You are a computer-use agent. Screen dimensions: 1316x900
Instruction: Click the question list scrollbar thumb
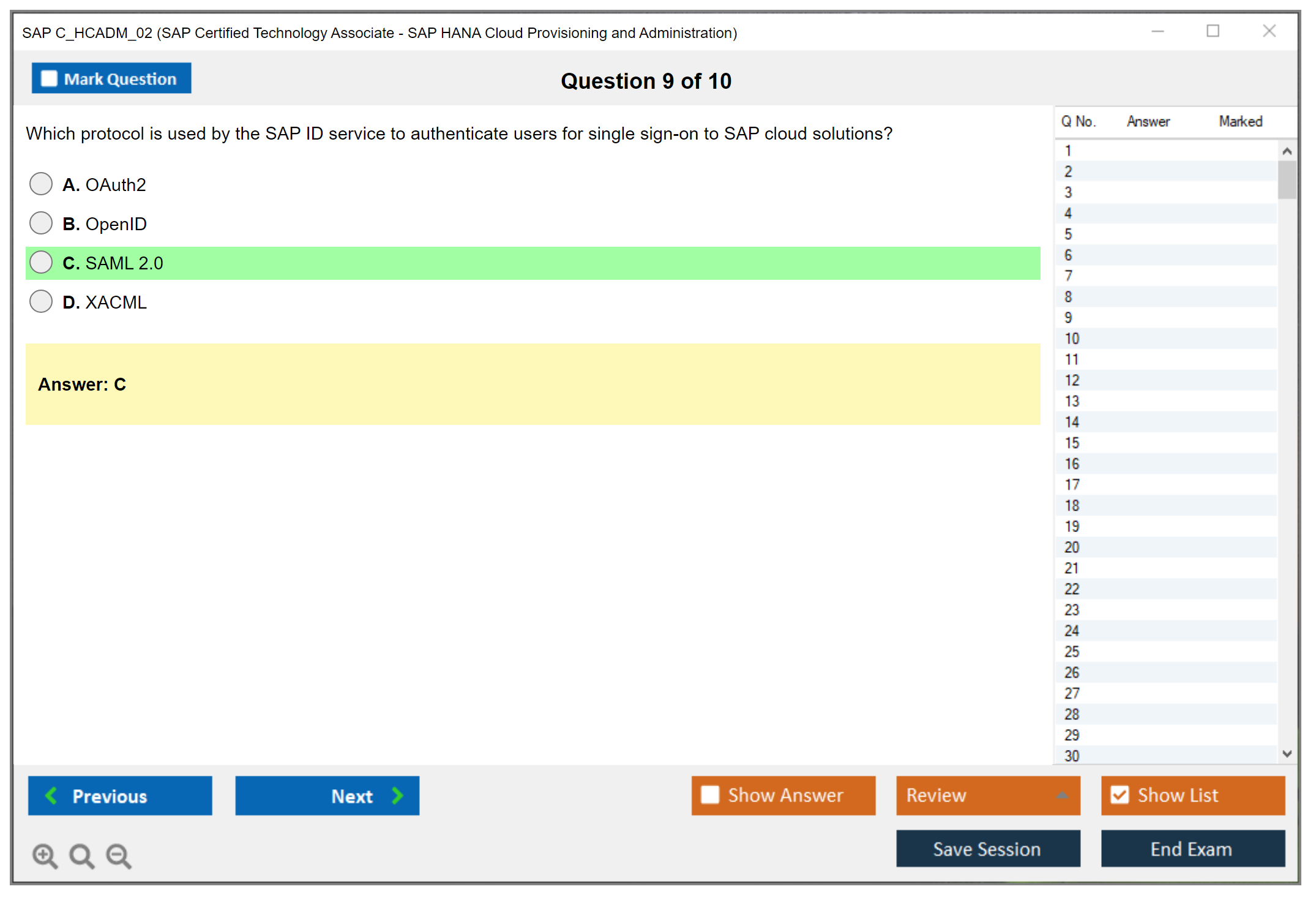pyautogui.click(x=1287, y=179)
